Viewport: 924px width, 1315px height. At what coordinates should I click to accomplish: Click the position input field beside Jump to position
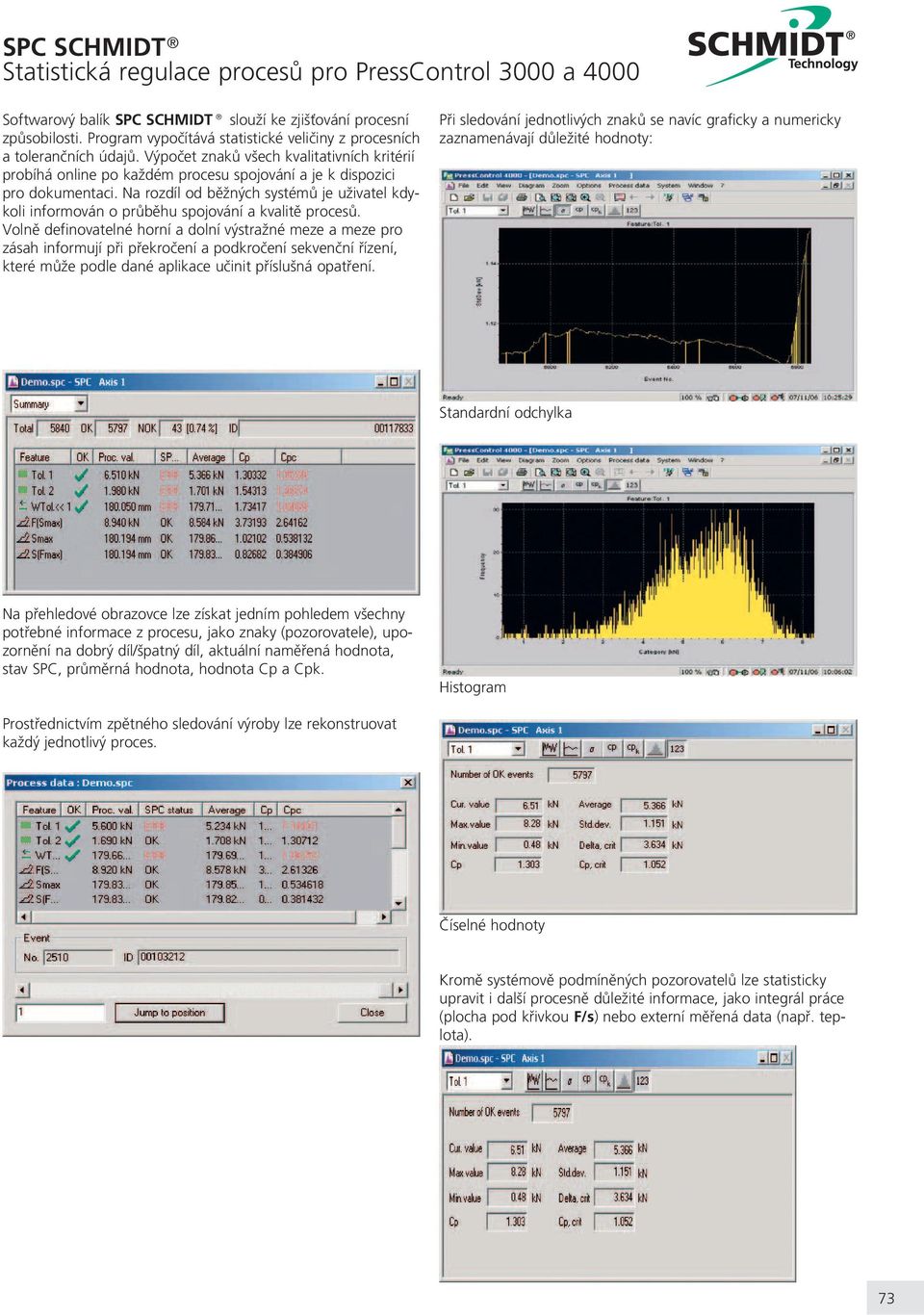click(61, 1013)
